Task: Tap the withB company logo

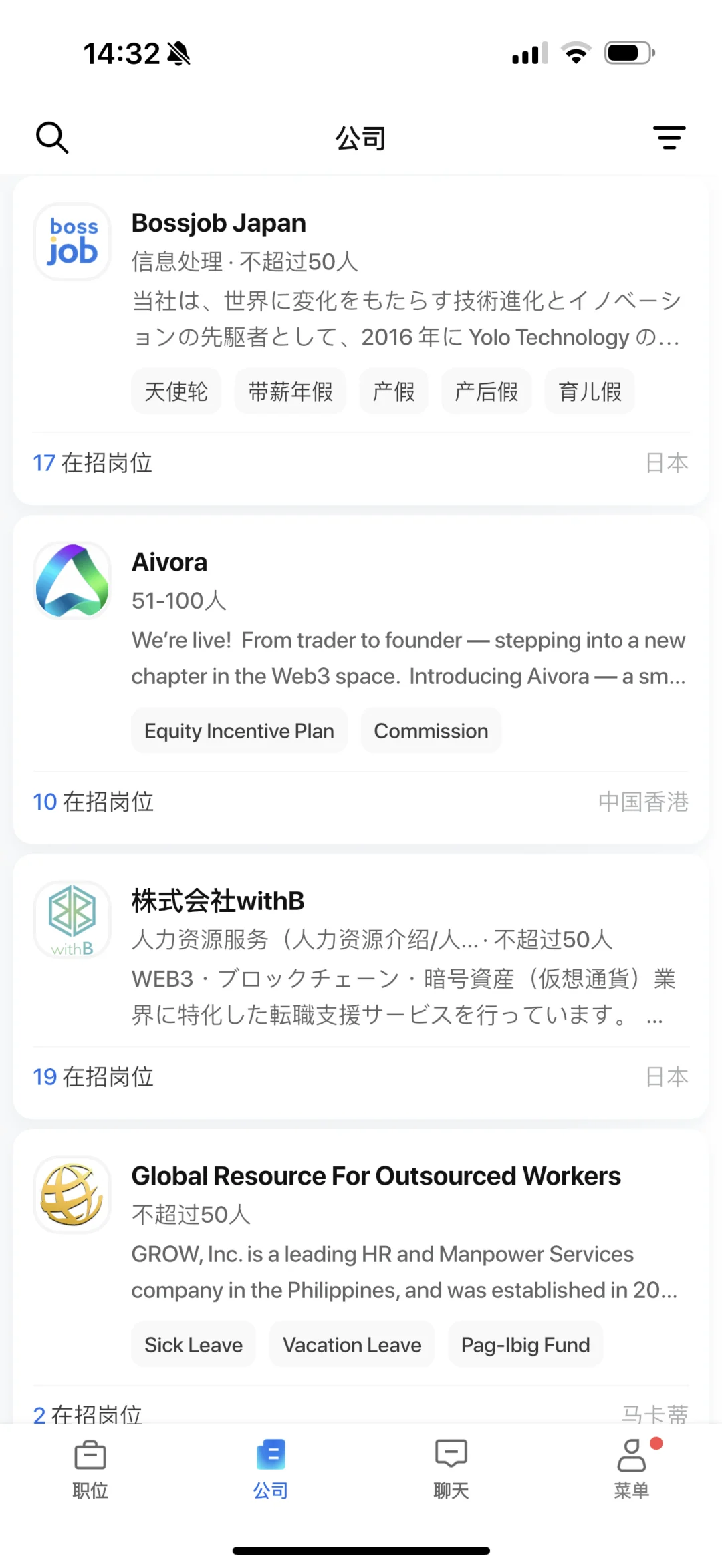Action: pyautogui.click(x=72, y=919)
